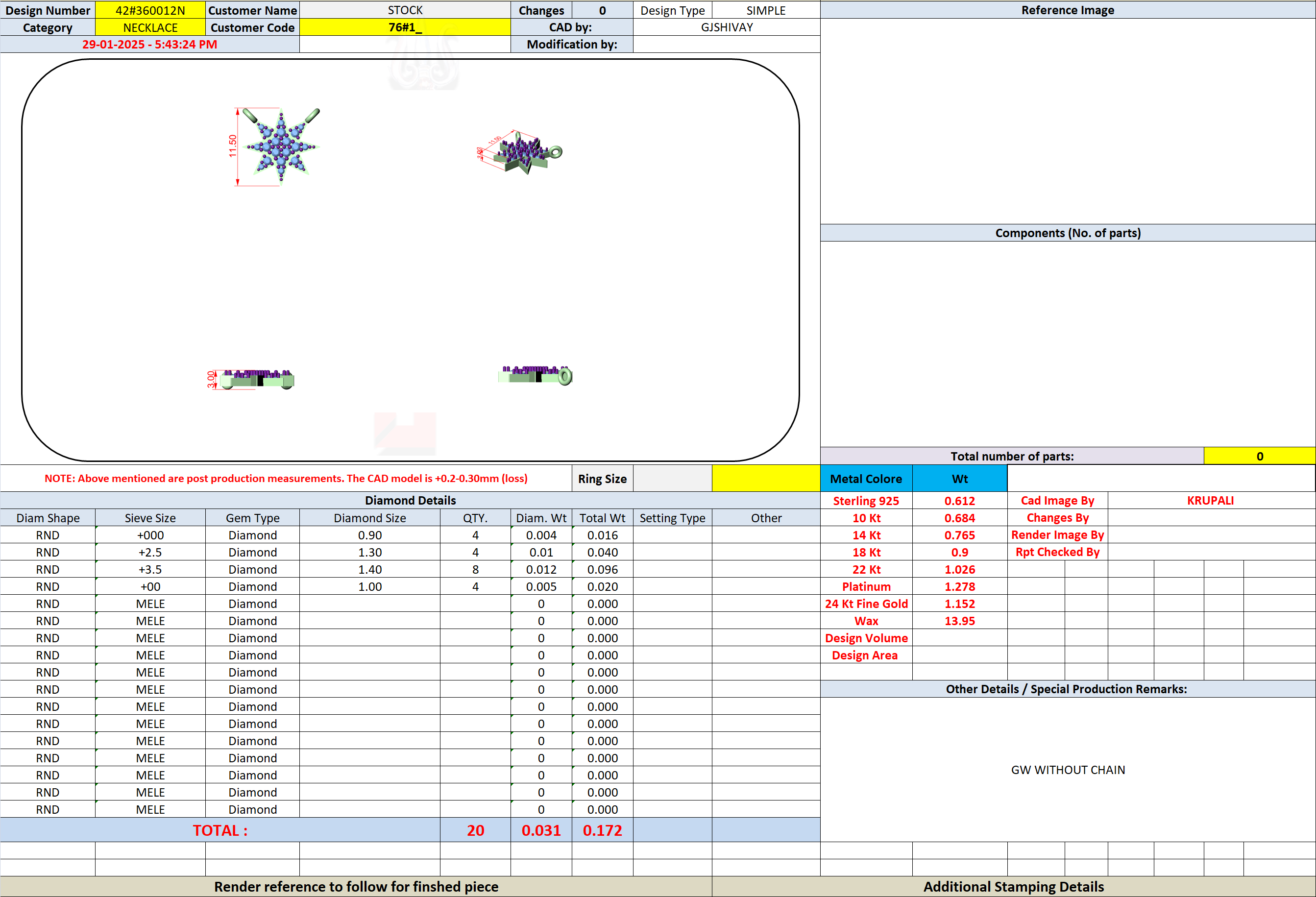
Task: Click the Diamond Details section header
Action: 410,500
